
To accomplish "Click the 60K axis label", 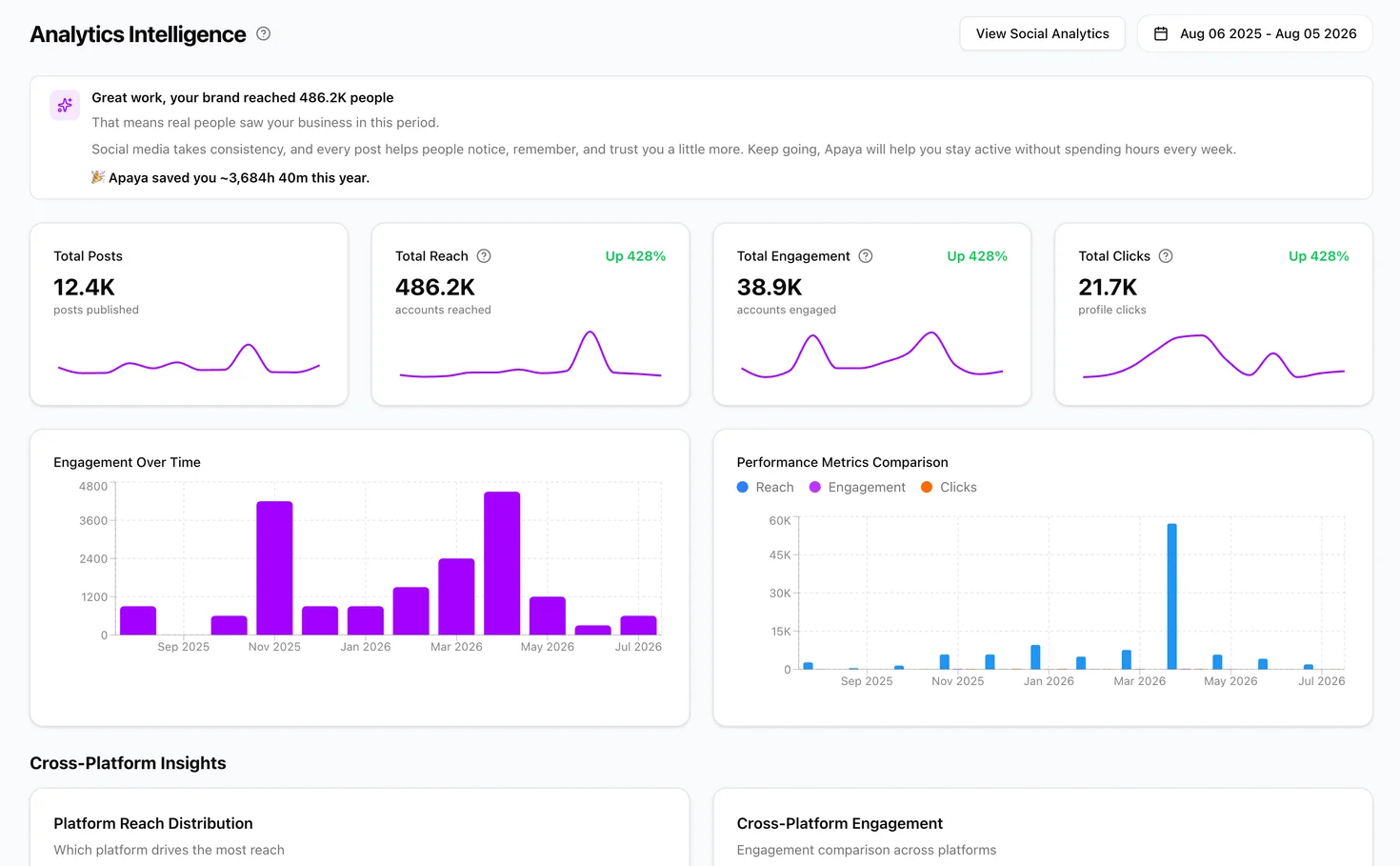I will point(779,520).
